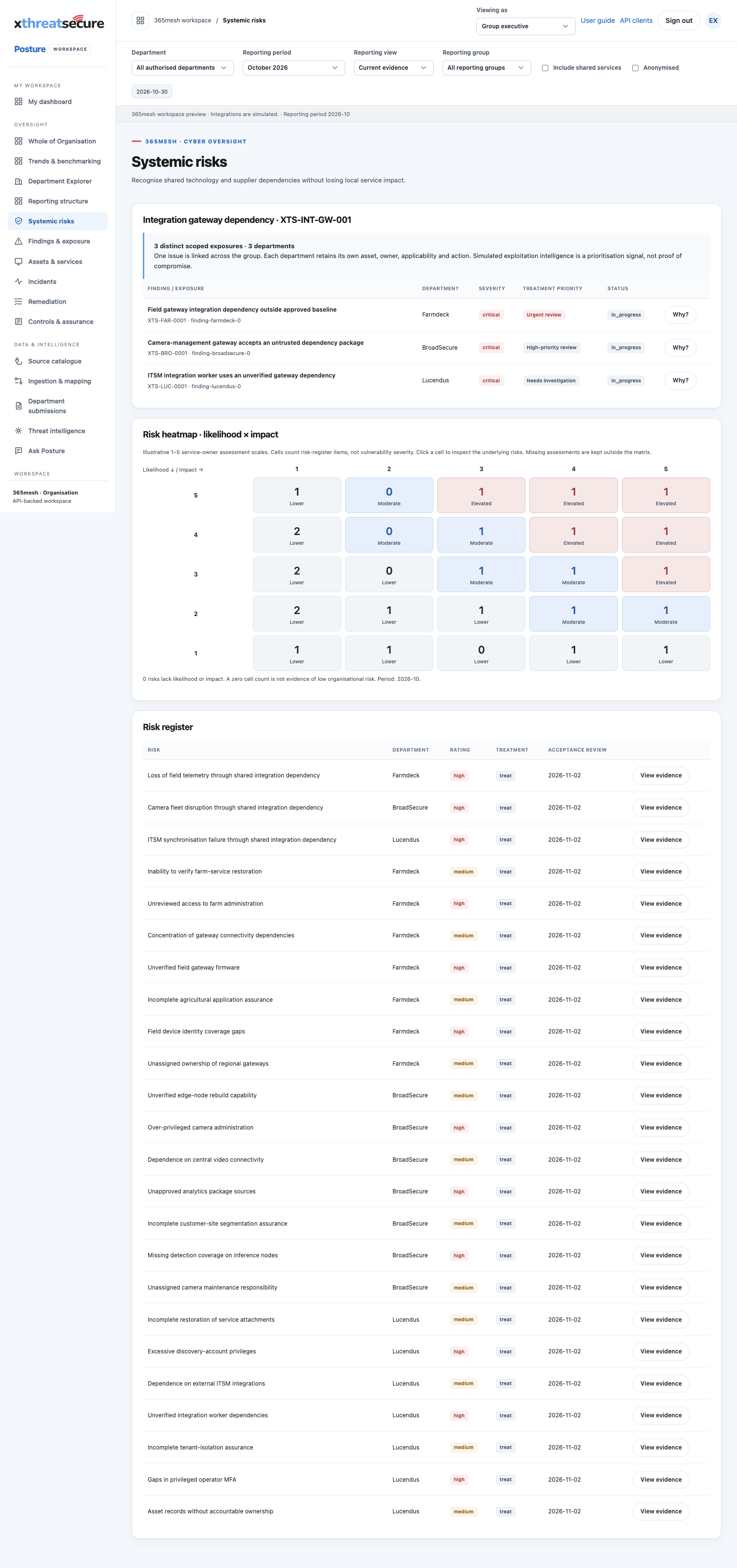Click the Urgent review priority tag

(544, 315)
